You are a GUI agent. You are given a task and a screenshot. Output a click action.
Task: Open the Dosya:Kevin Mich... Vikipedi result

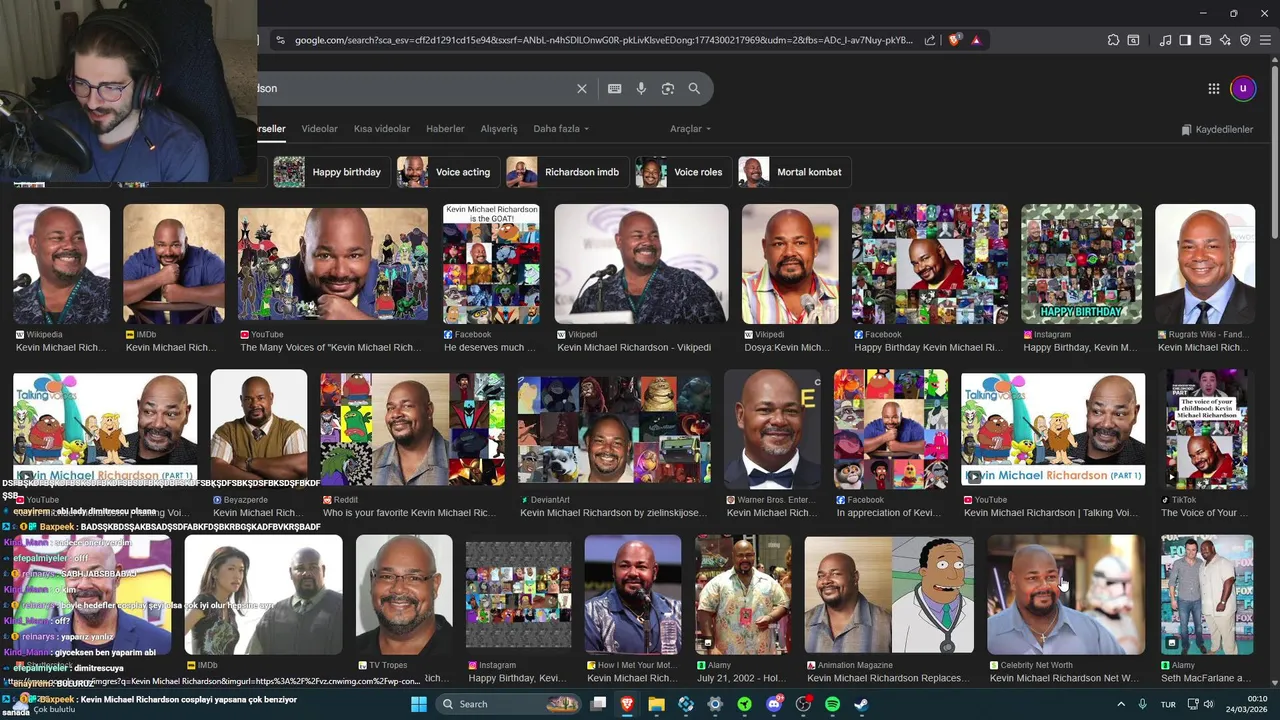tap(790, 264)
